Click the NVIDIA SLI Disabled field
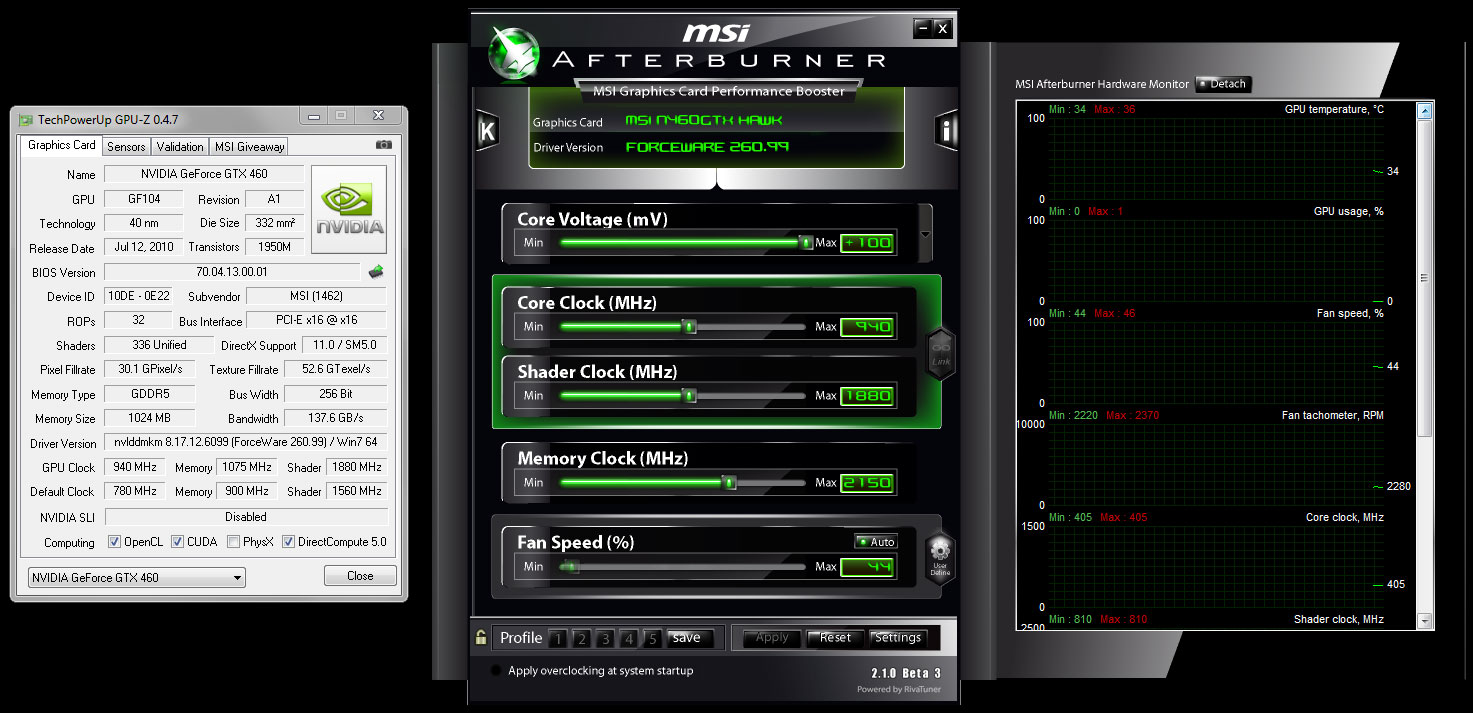This screenshot has width=1473, height=713. click(245, 517)
